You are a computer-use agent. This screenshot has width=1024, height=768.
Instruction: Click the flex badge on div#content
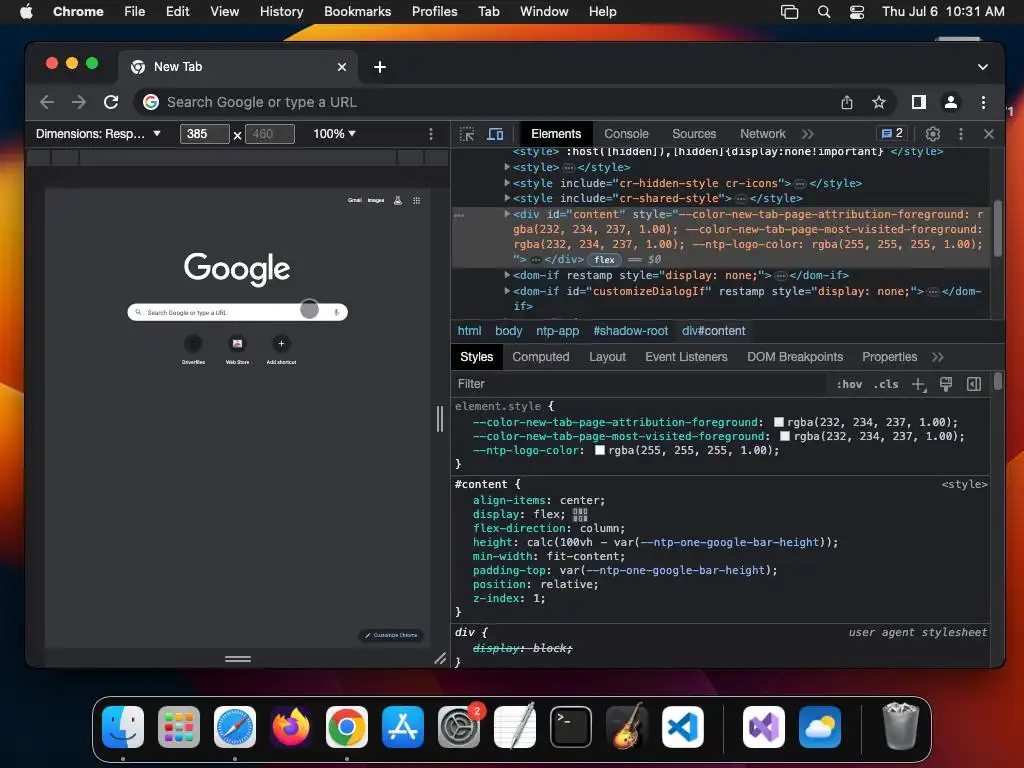(x=604, y=260)
